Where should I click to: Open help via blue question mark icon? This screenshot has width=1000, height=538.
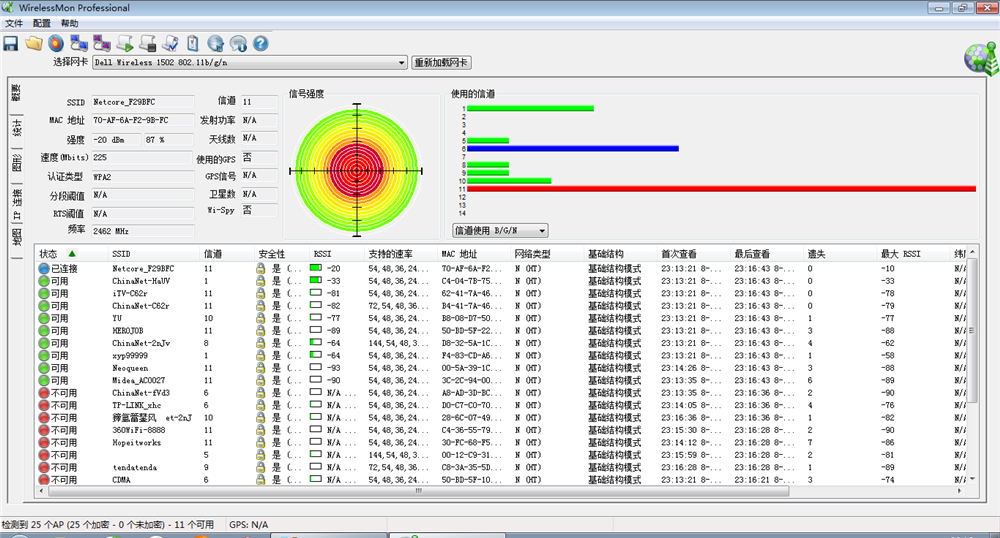tap(261, 43)
